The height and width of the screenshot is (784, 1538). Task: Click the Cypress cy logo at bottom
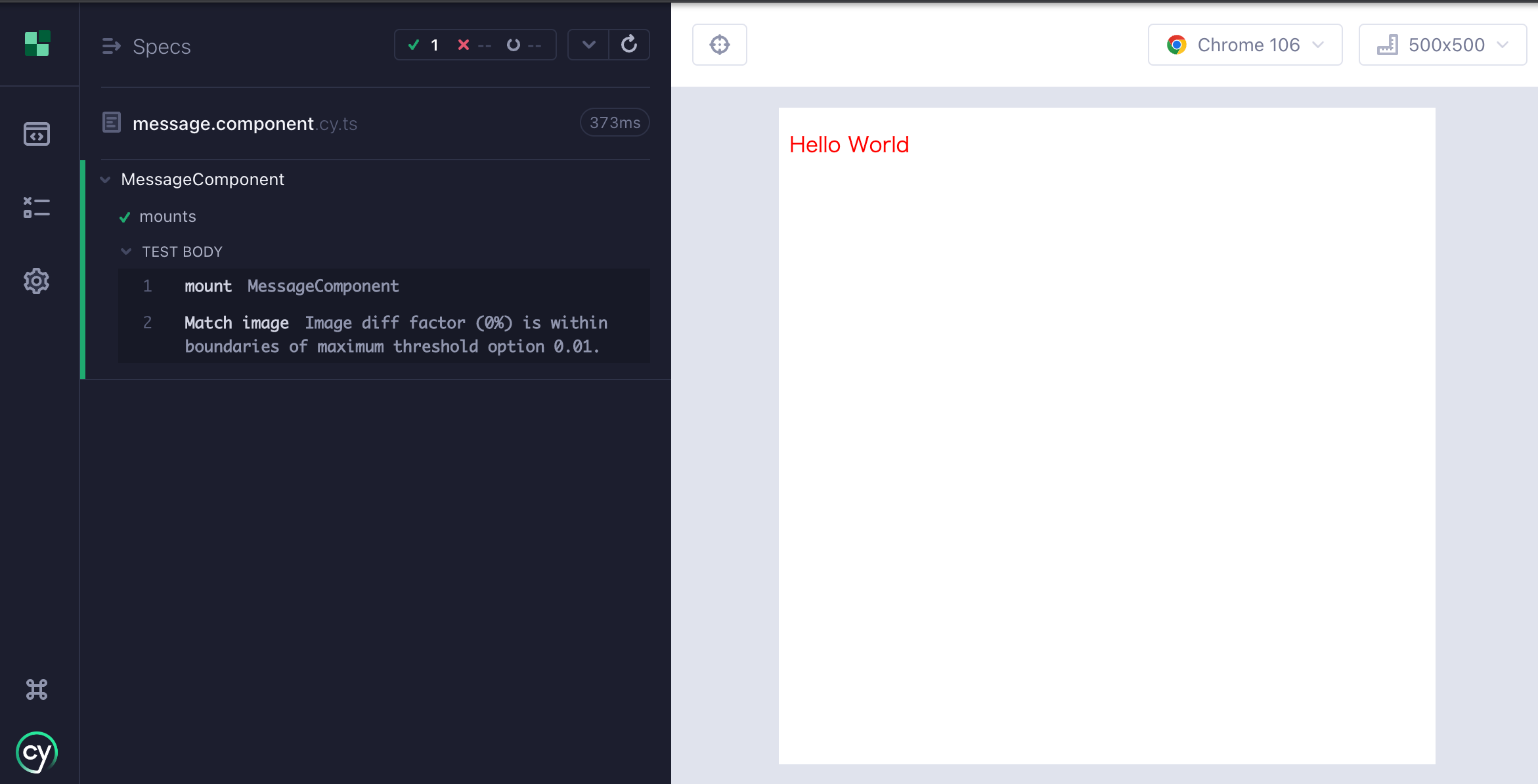[37, 752]
